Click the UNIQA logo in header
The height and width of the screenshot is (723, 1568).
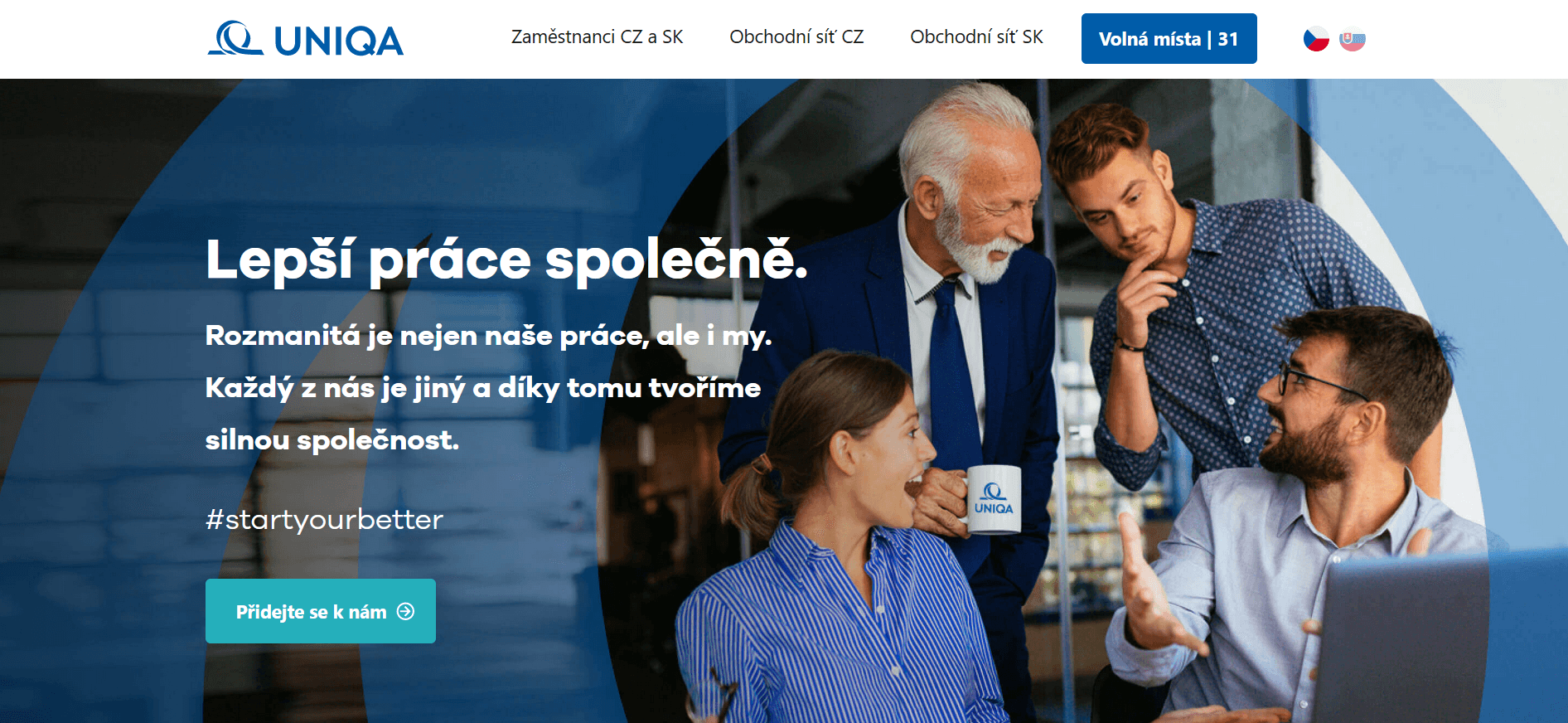(306, 39)
